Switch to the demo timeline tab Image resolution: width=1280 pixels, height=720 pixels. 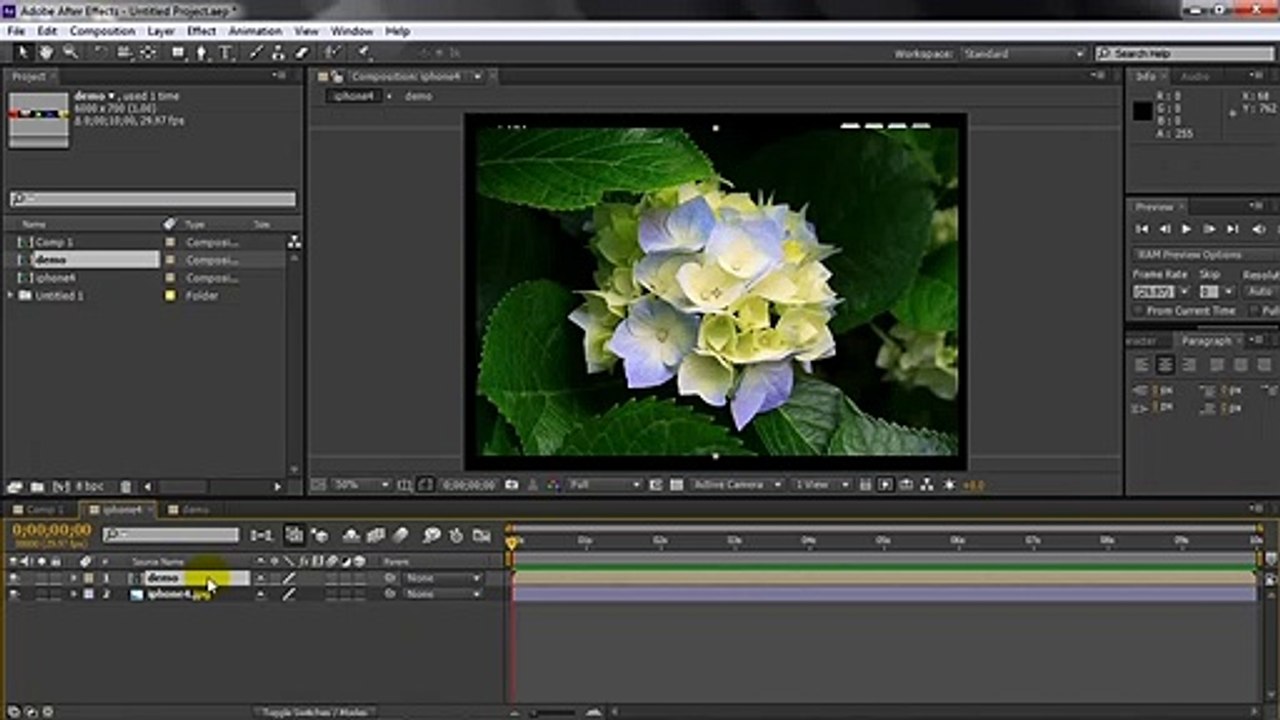point(195,510)
